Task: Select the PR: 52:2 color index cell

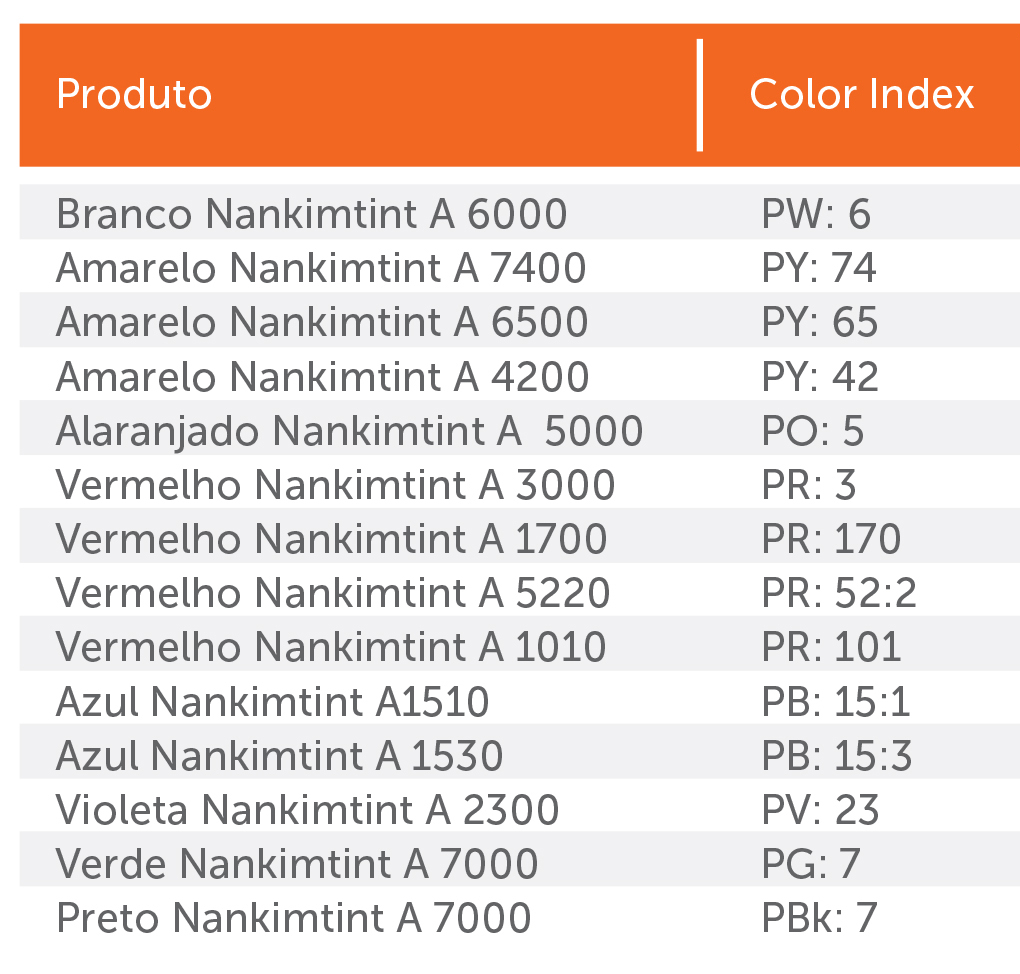Action: [839, 593]
